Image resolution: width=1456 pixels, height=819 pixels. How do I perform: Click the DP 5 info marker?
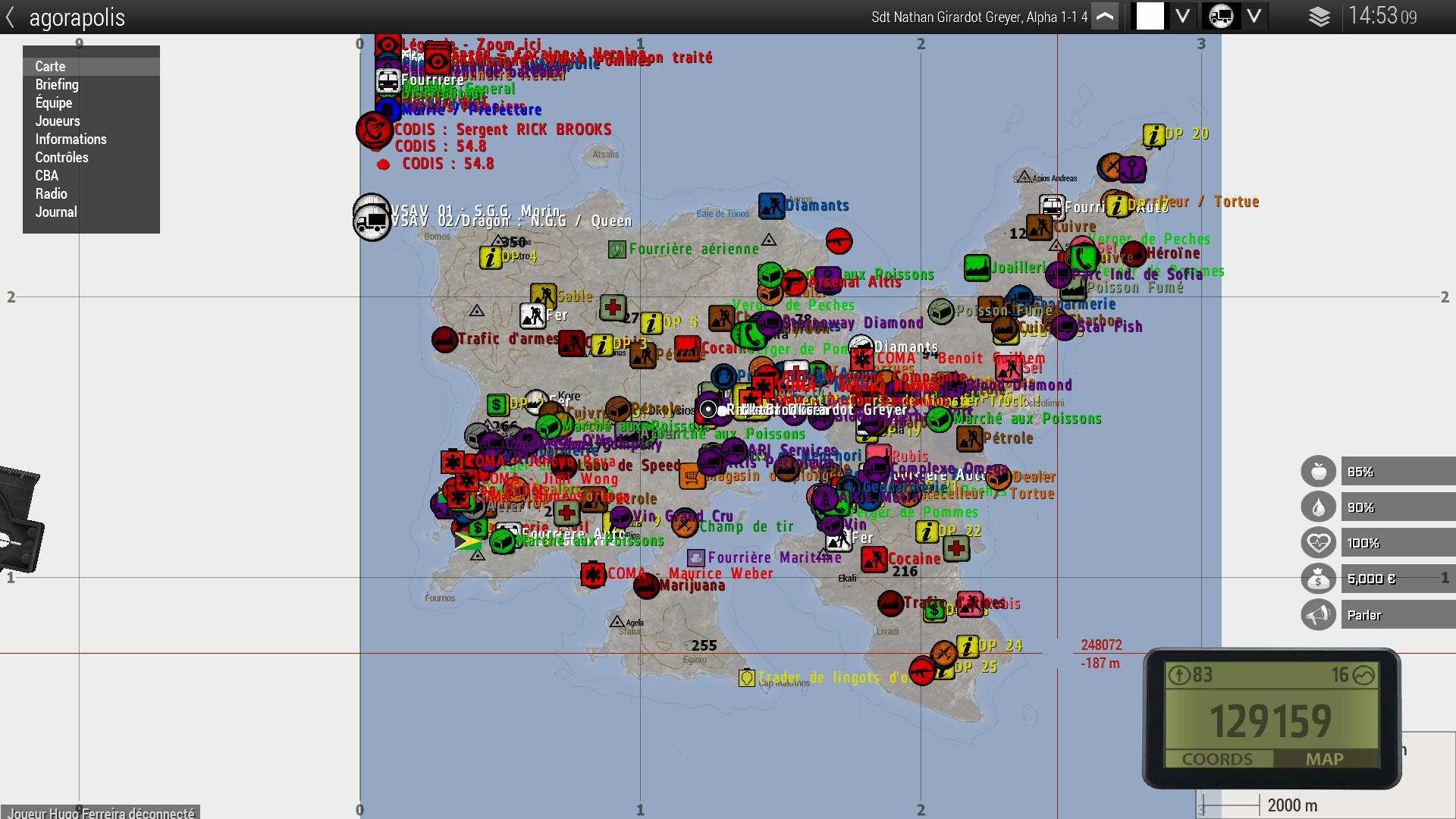click(651, 323)
